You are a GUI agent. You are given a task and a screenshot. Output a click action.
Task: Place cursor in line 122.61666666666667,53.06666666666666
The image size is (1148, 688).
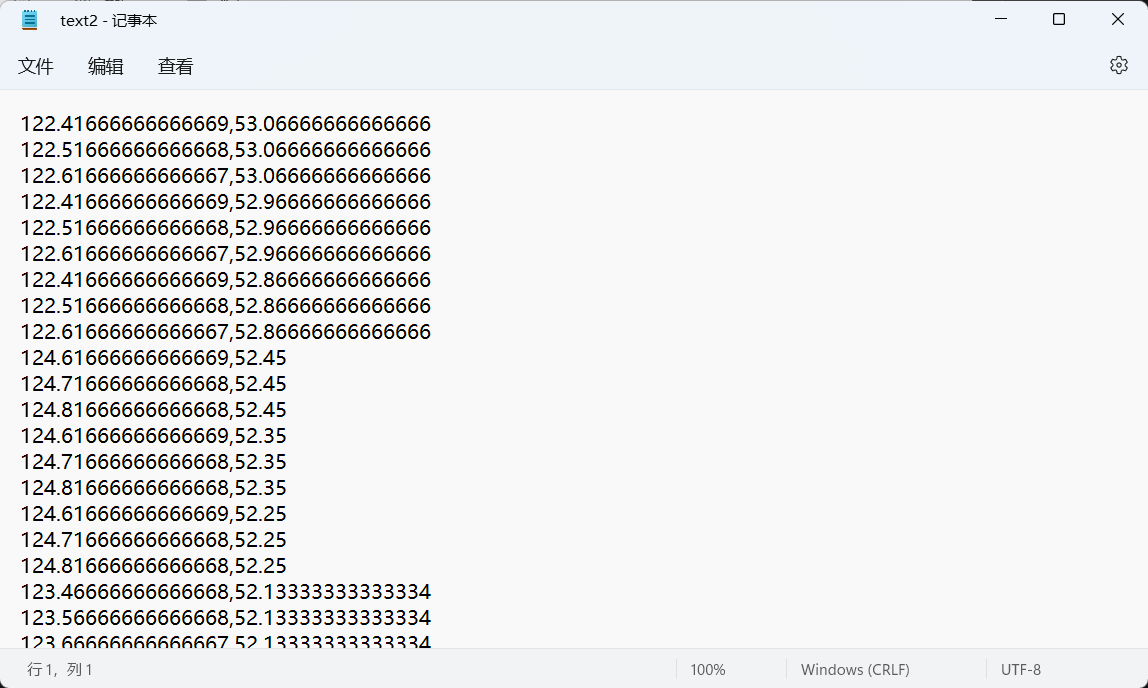pos(226,176)
